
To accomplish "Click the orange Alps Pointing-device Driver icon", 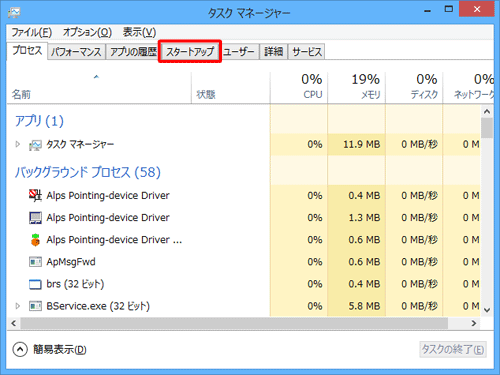I will click(x=35, y=240).
